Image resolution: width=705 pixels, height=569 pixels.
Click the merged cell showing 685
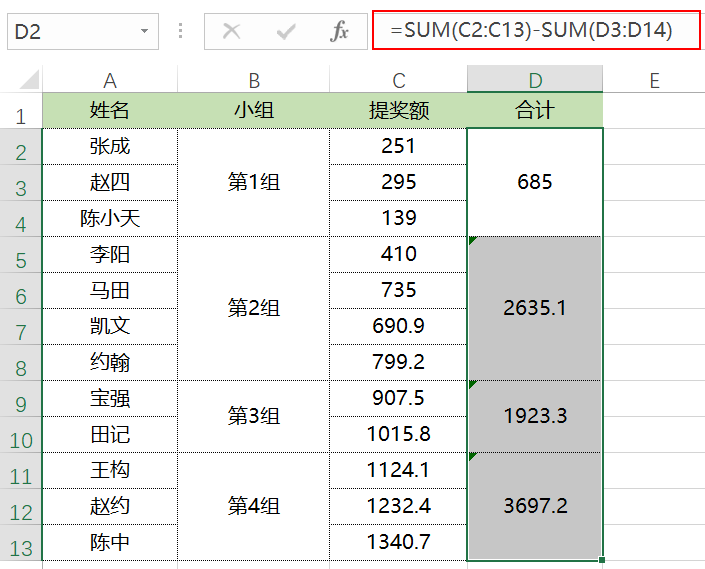535,182
